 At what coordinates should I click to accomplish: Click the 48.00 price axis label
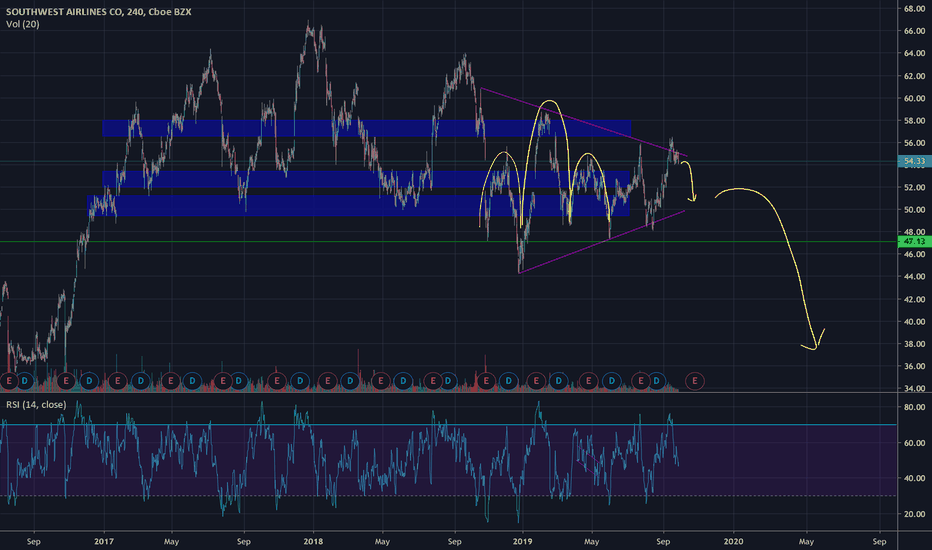point(914,232)
